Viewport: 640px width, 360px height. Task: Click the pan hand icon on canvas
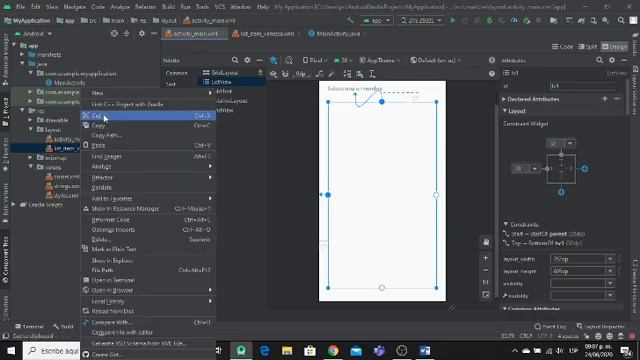485,242
